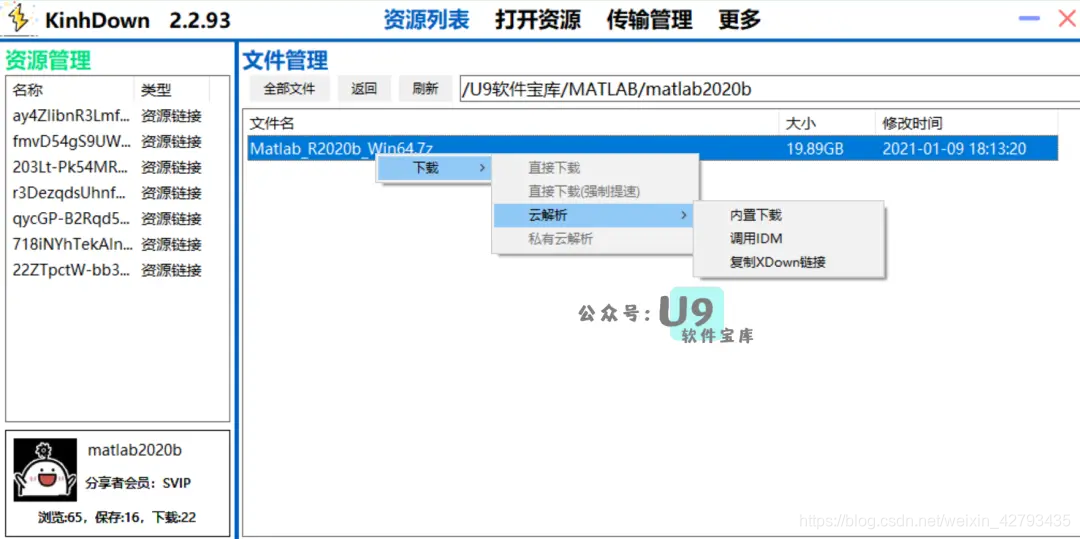Click the 文件名 column header
This screenshot has height=539, width=1080.
[x=513, y=124]
